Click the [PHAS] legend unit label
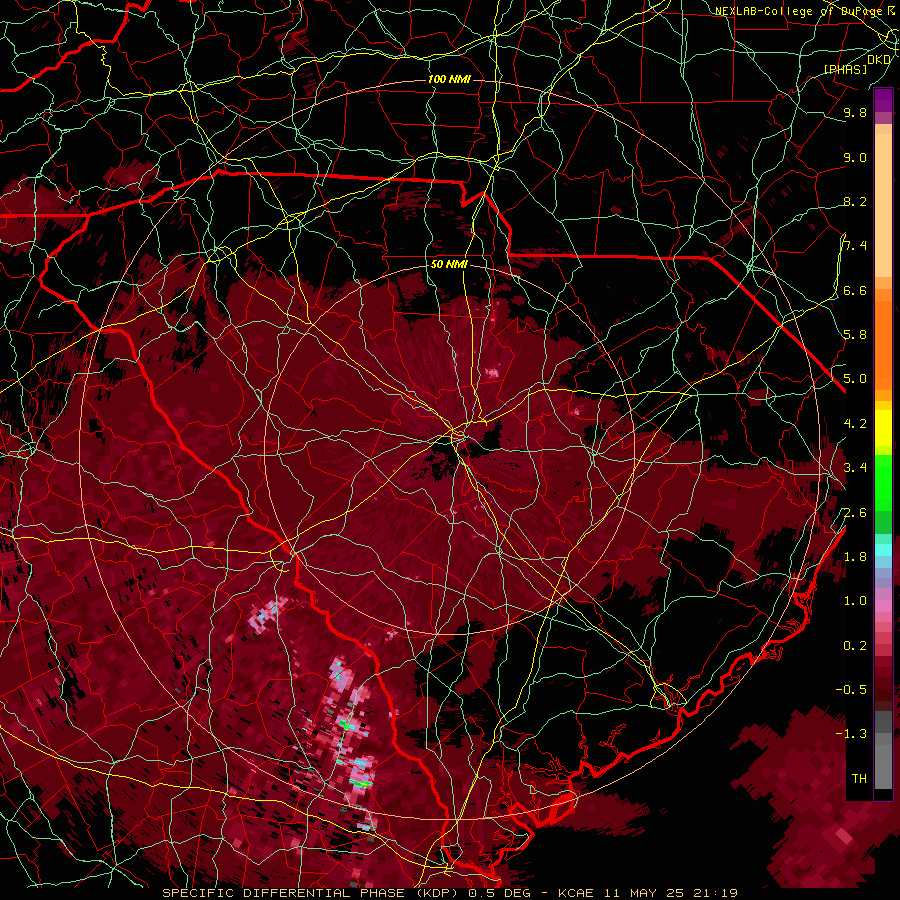The width and height of the screenshot is (900, 900). [845, 69]
